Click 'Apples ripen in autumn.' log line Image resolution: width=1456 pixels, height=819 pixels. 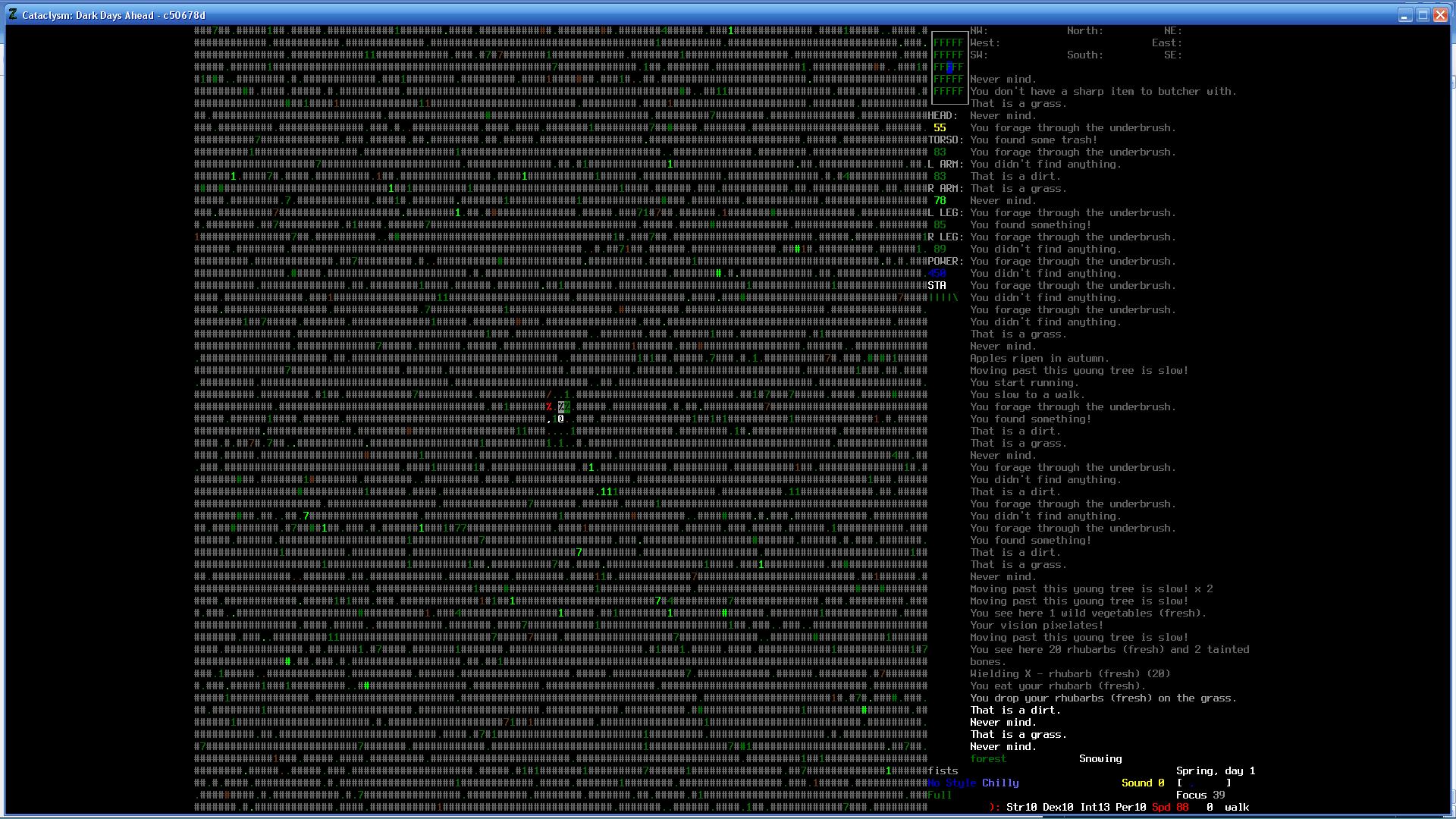1040,359
